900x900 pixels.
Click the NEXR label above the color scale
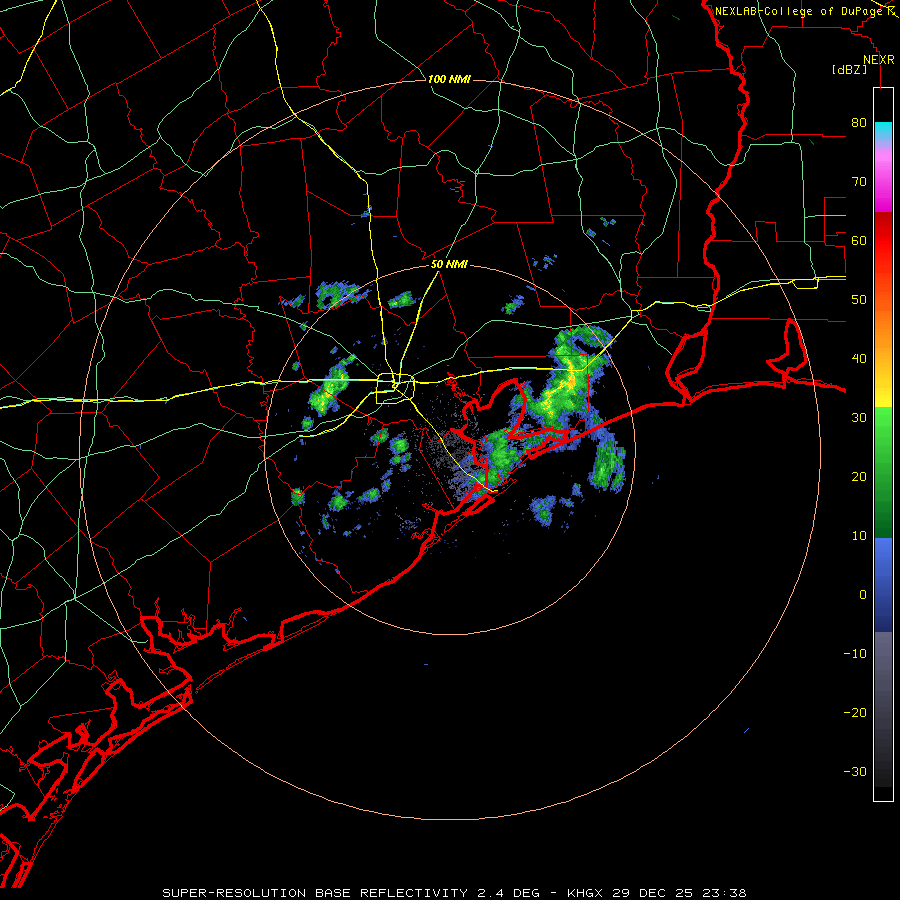click(879, 60)
